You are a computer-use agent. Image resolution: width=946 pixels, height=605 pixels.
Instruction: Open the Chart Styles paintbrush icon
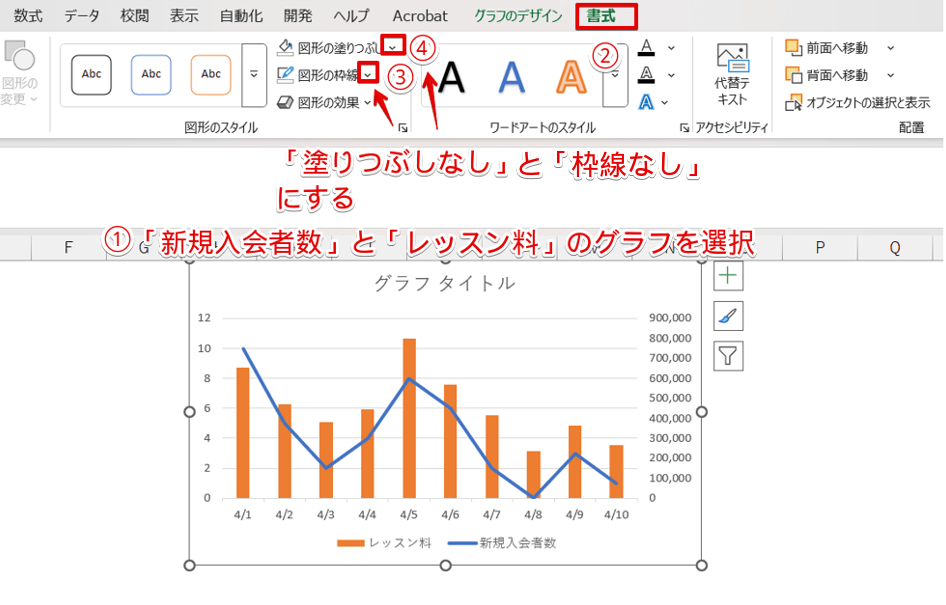tap(728, 316)
